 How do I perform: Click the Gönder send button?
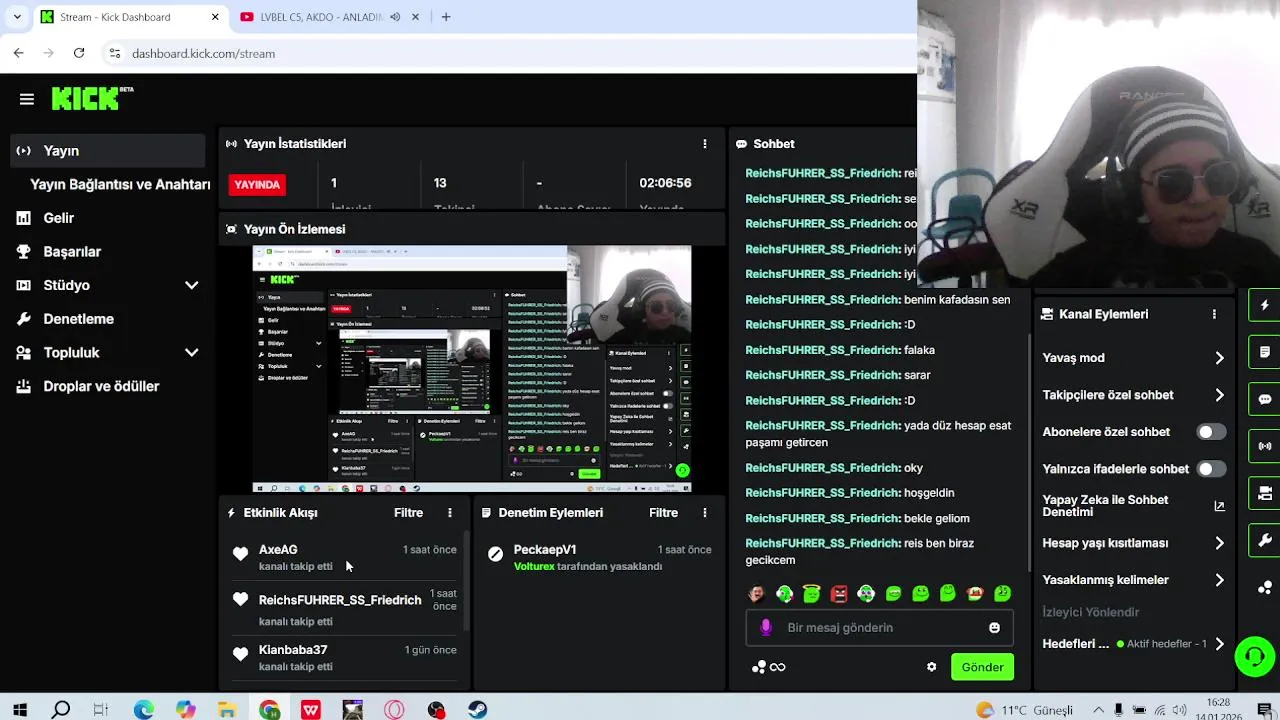pyautogui.click(x=982, y=667)
